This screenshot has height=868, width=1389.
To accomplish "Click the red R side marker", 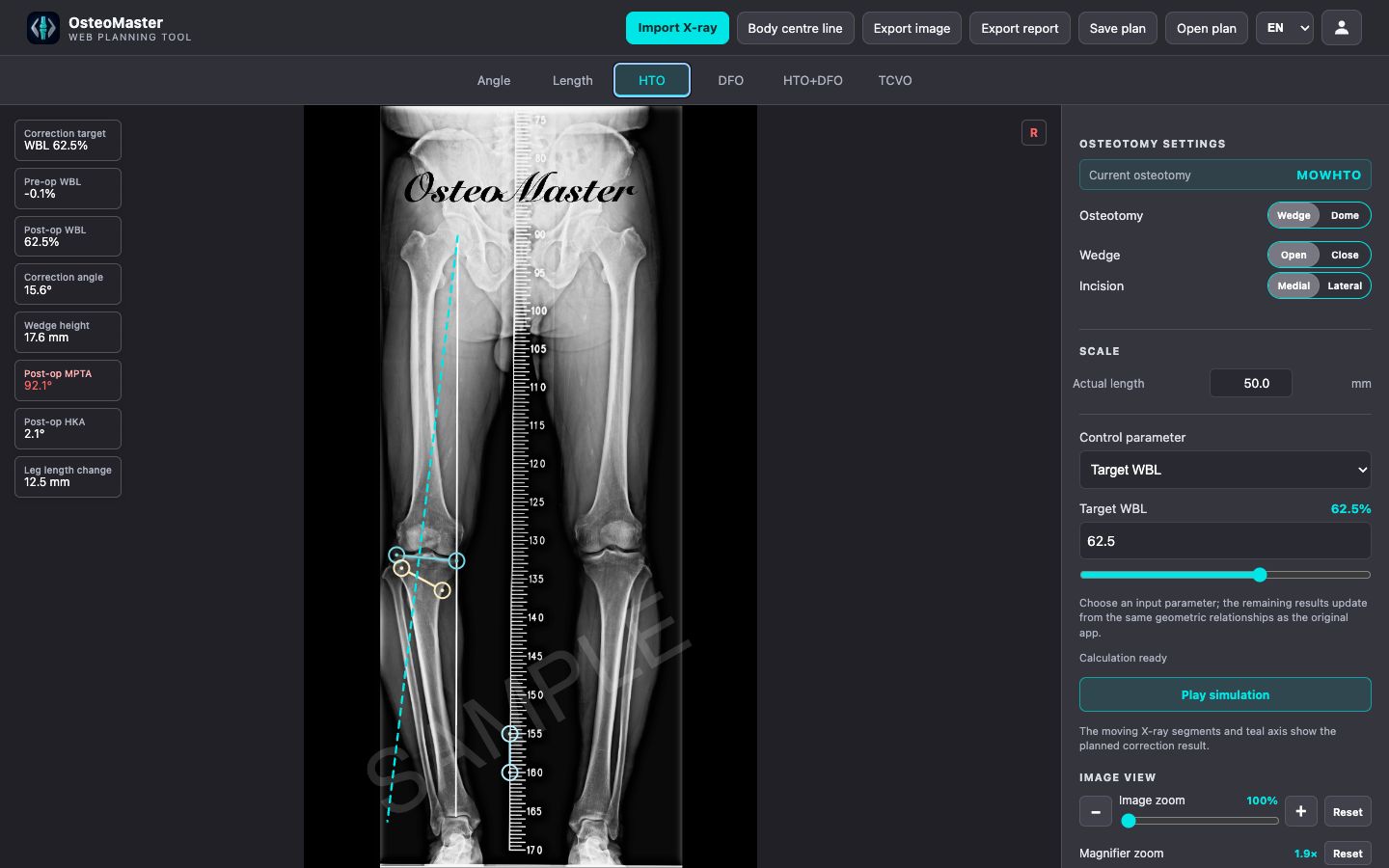I will coord(1034,133).
